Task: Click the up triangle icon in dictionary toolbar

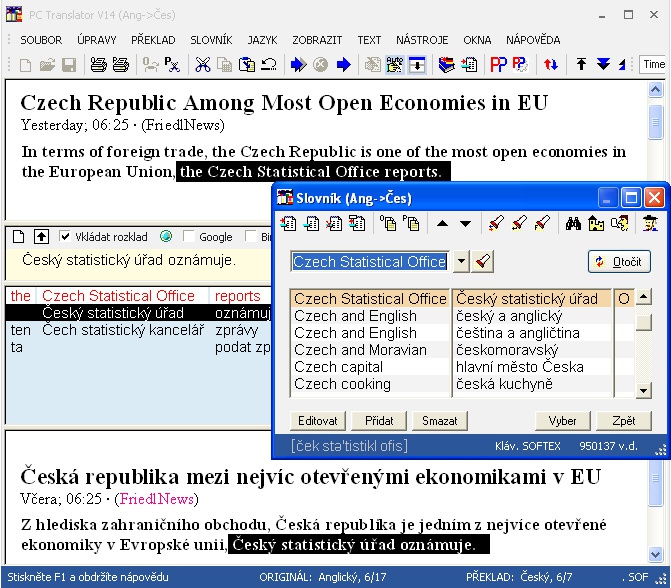Action: click(x=443, y=224)
